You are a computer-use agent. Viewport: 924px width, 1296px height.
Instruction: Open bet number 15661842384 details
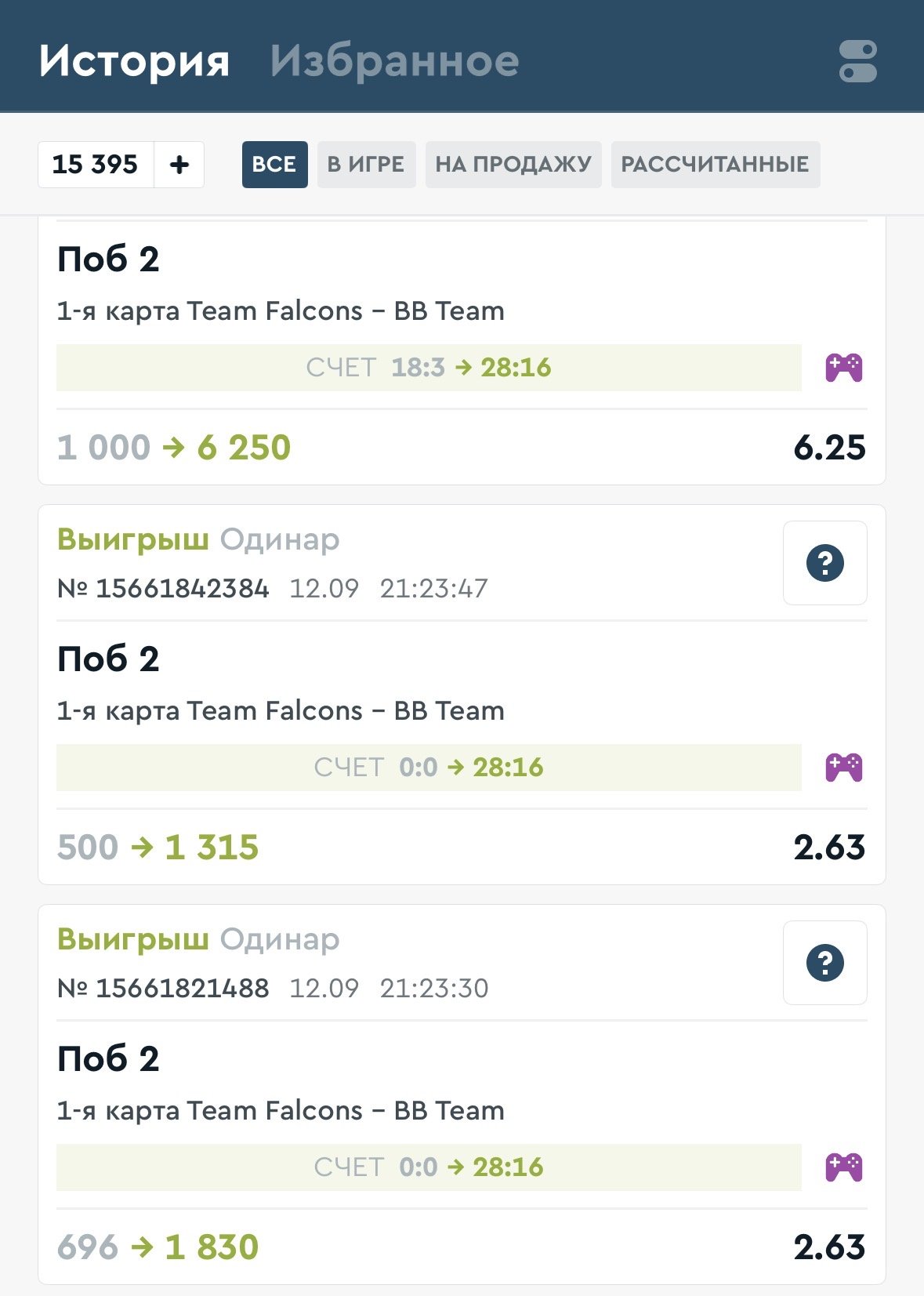[x=182, y=588]
